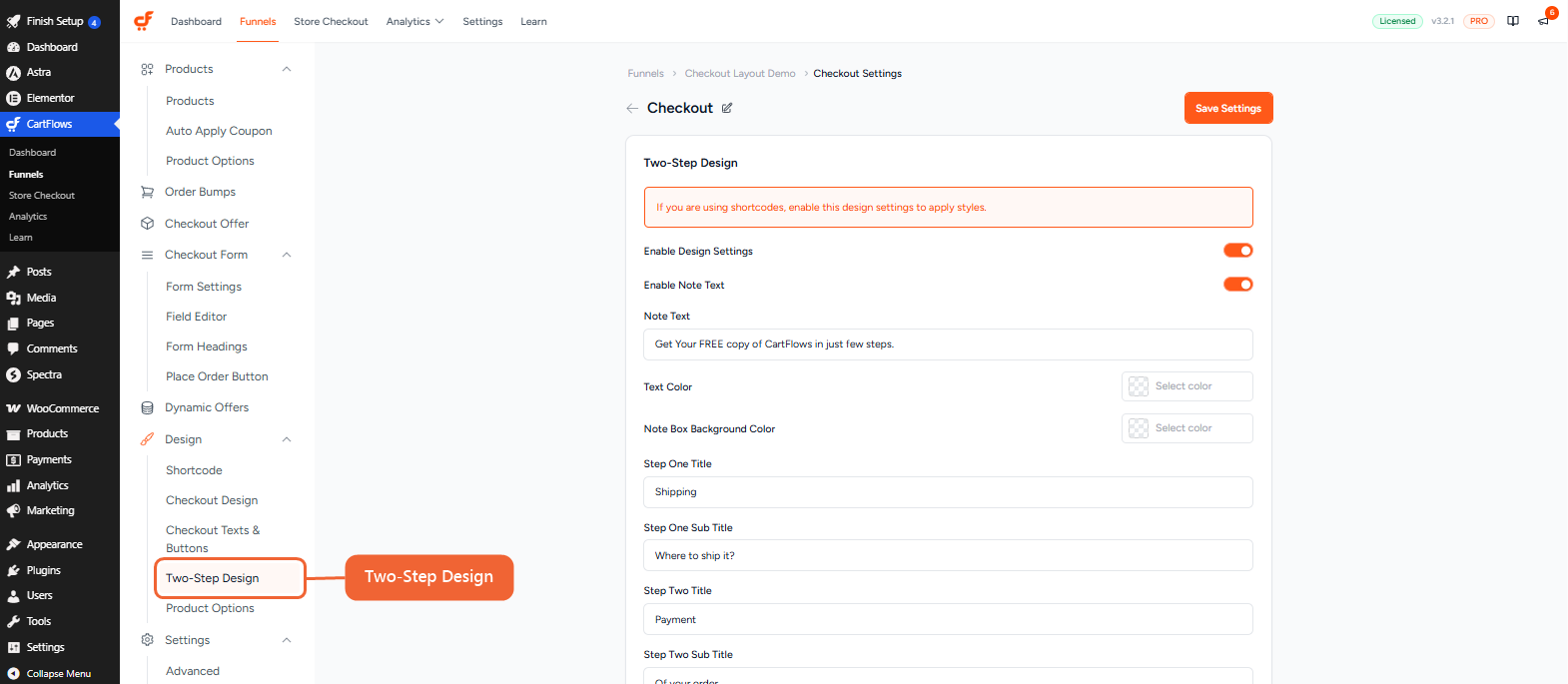Select Field Editor menu item
This screenshot has width=1568, height=684.
click(196, 317)
